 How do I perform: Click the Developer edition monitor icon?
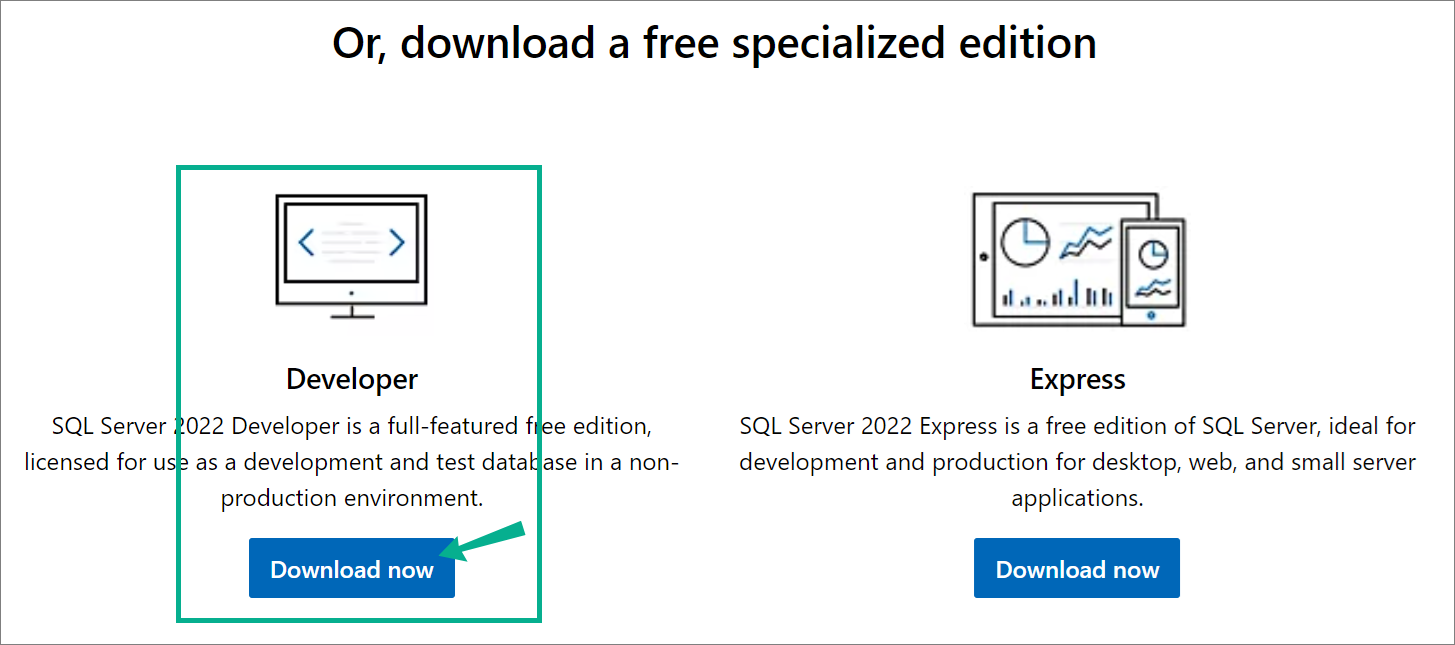[x=351, y=256]
